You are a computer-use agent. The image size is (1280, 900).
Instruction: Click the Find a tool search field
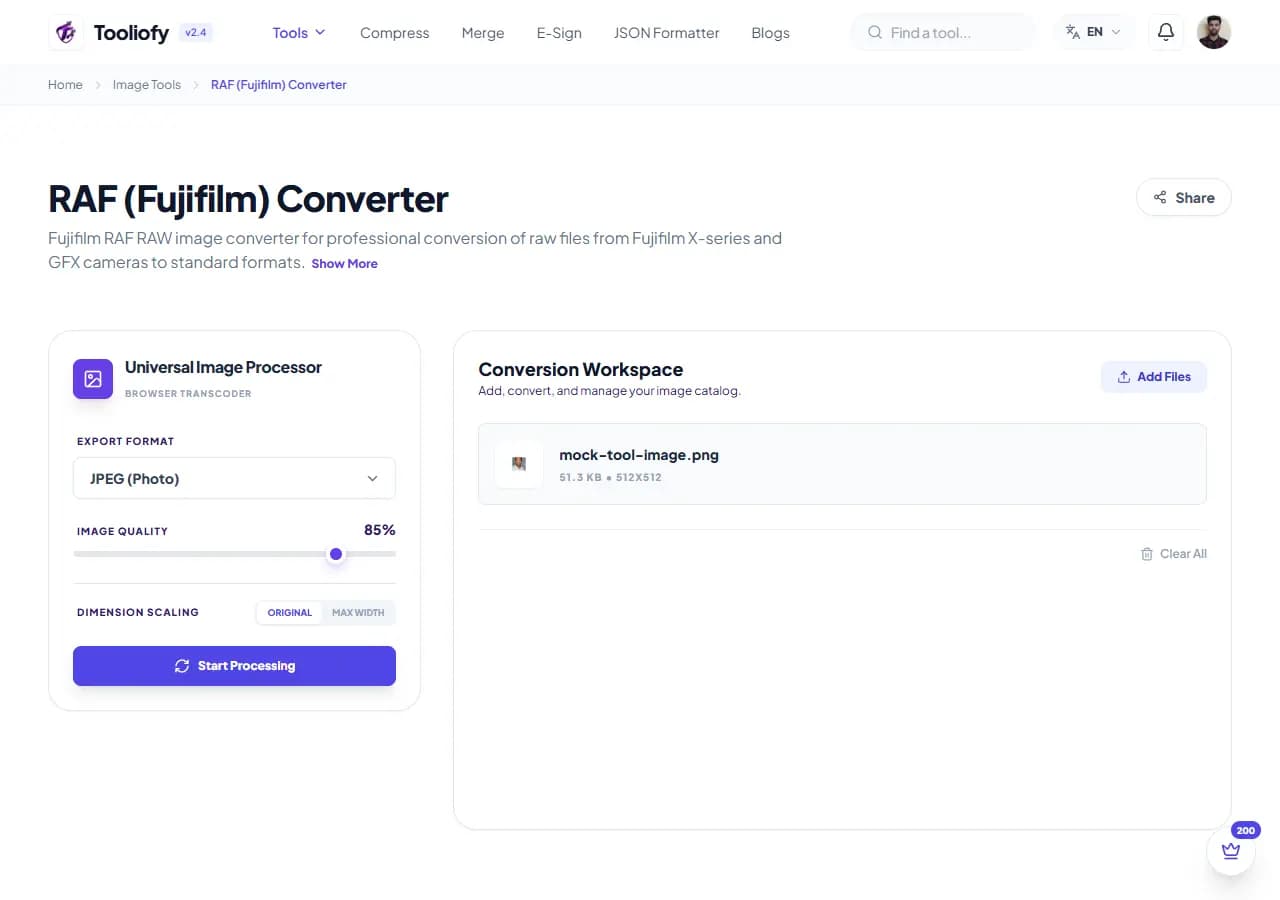coord(943,32)
